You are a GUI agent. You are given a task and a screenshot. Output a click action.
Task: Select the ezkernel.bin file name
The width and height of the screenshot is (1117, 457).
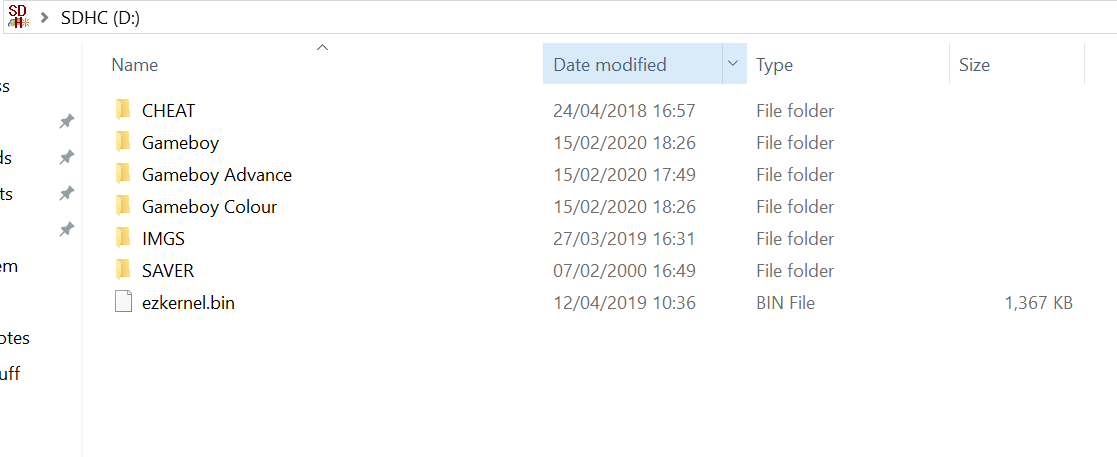(x=188, y=303)
